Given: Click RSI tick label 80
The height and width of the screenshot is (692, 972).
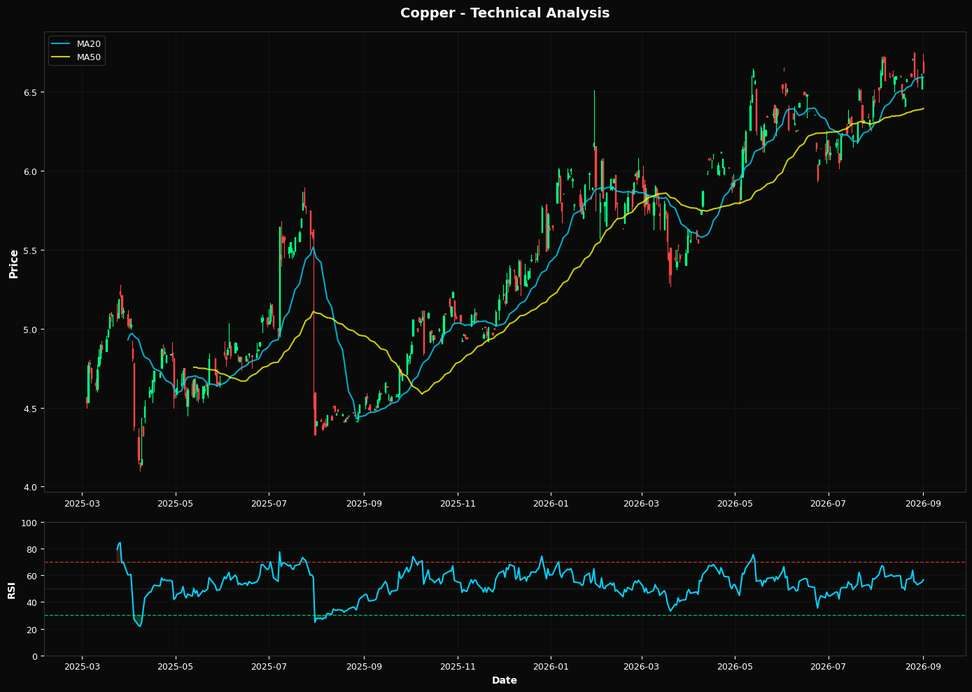Looking at the screenshot, I should click(34, 550).
